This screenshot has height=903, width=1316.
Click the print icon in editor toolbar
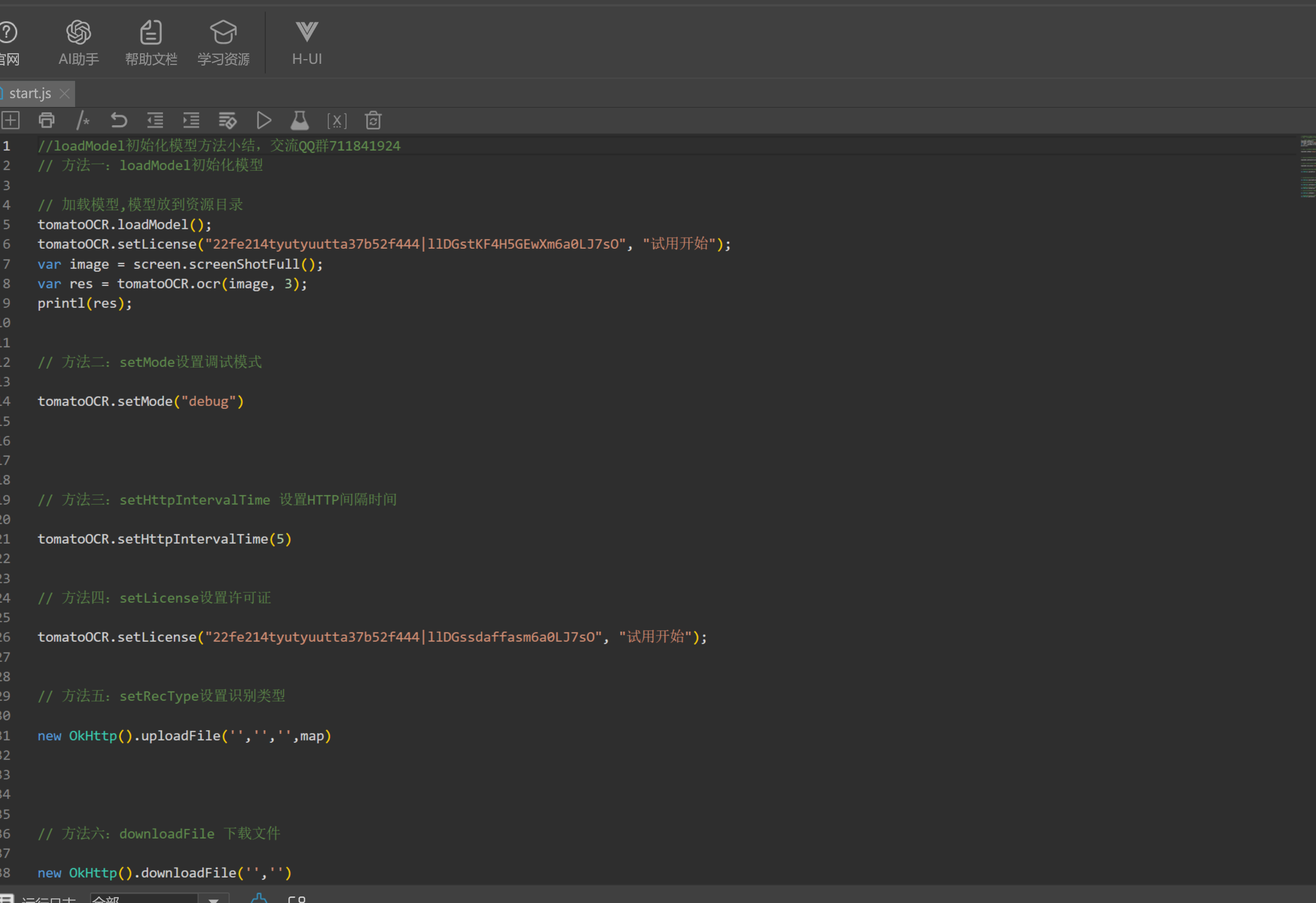point(46,121)
